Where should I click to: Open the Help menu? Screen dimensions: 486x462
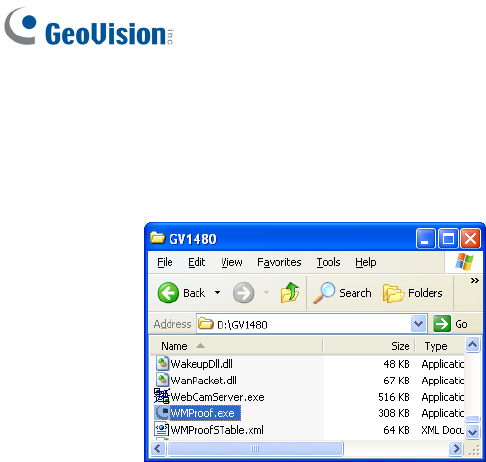[366, 262]
